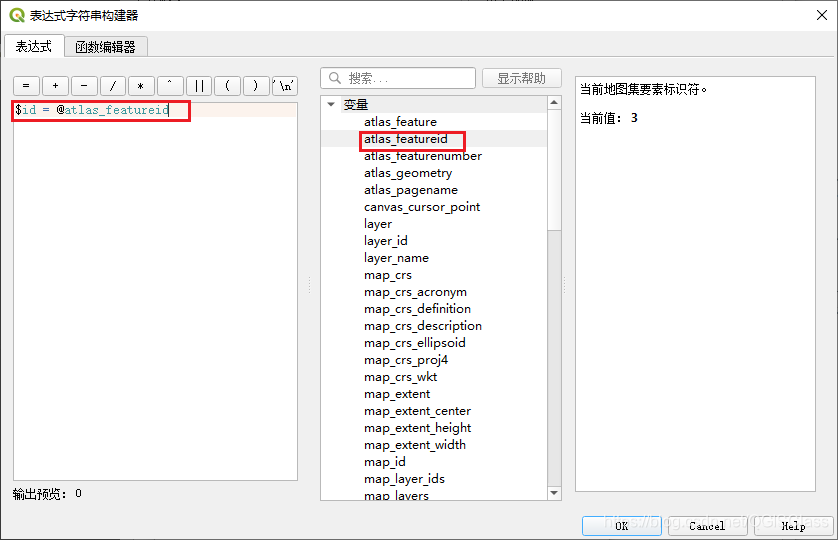Close the expression builder dialog
Viewport: 838px width, 540px height.
[x=821, y=15]
